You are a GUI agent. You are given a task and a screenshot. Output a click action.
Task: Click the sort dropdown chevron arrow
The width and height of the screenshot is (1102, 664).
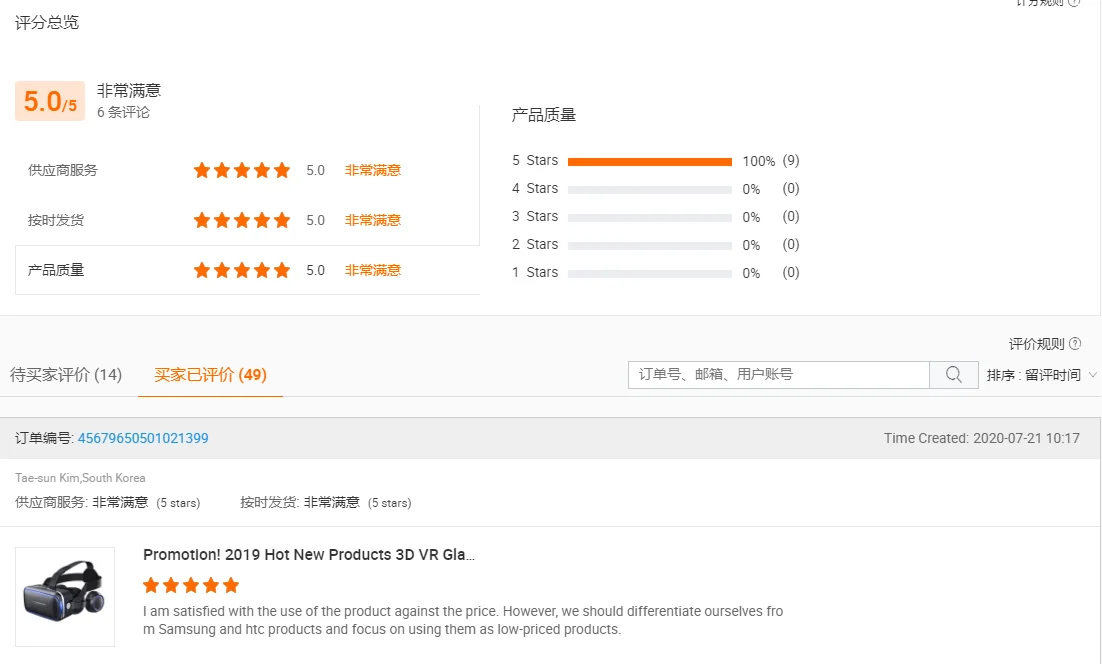click(x=1092, y=375)
